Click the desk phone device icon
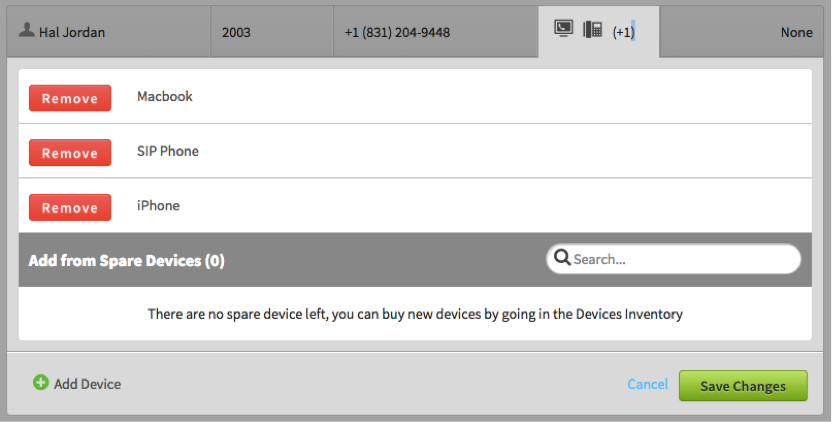Image resolution: width=832 pixels, height=422 pixels. [593, 29]
